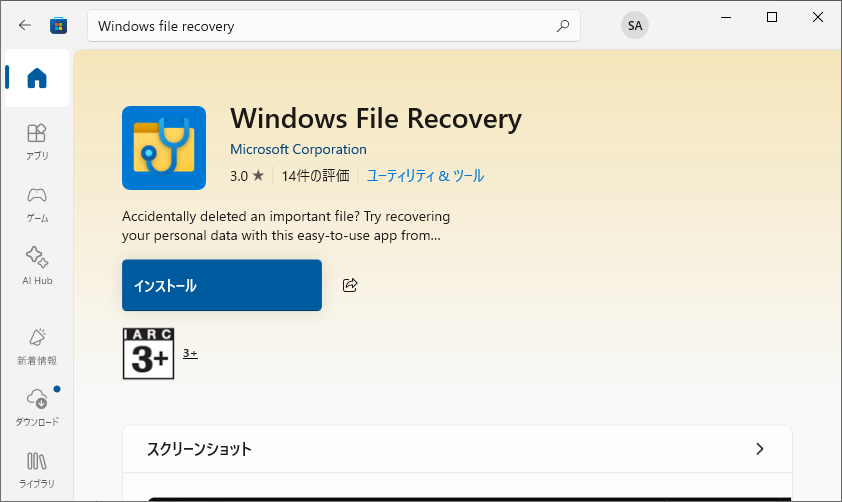The width and height of the screenshot is (842, 502).
Task: Go back with the arrow icon
Action: point(25,25)
